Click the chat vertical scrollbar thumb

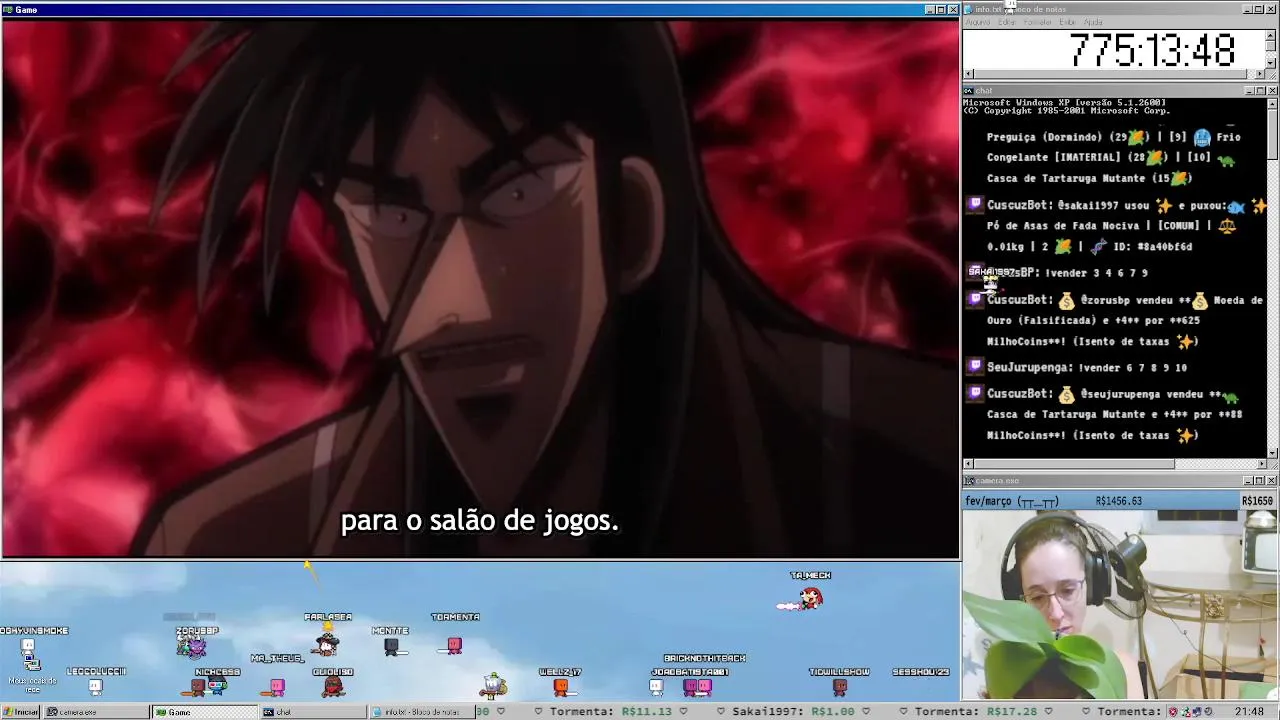point(1272,133)
